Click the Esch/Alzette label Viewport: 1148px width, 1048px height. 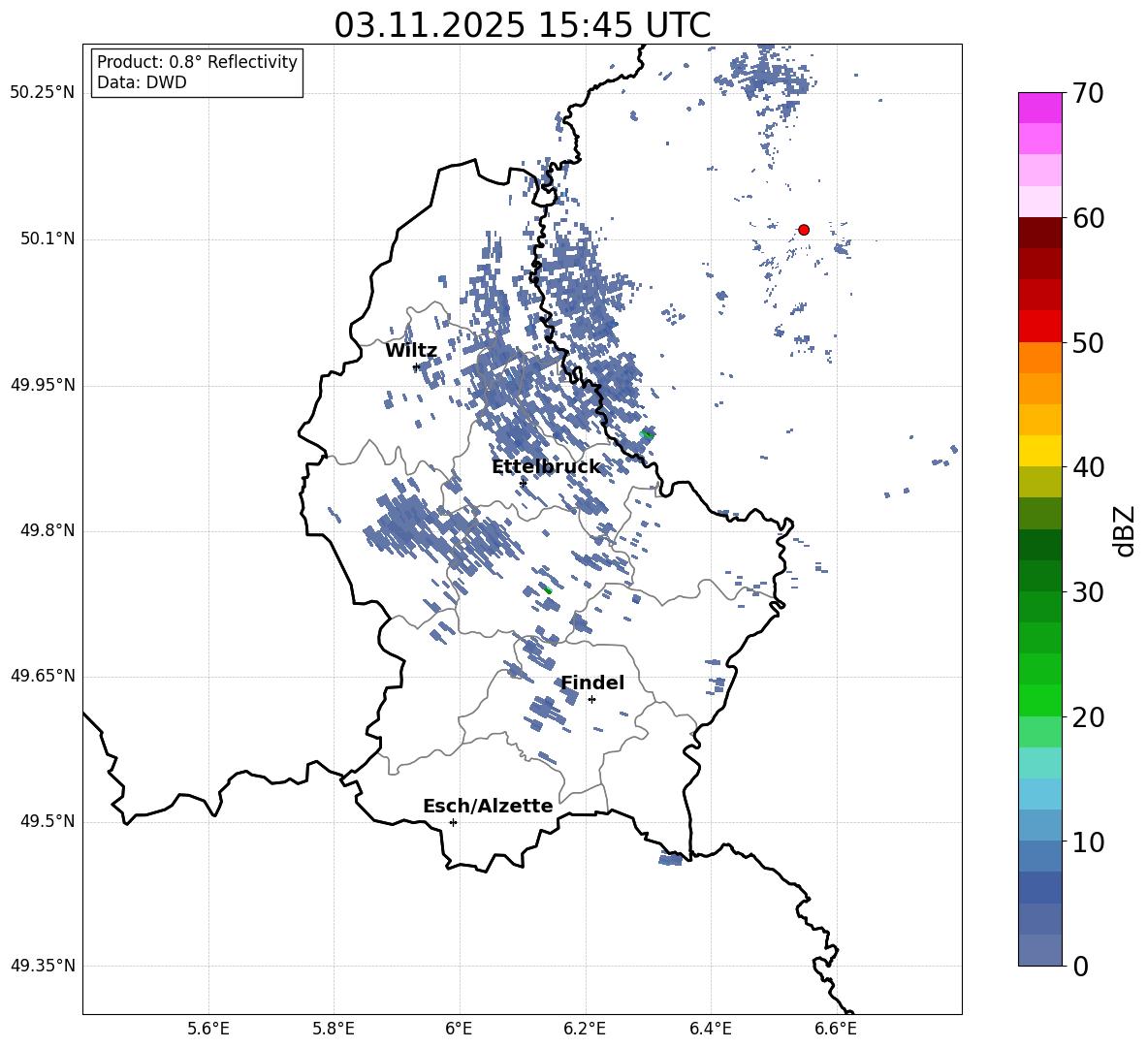tap(488, 806)
